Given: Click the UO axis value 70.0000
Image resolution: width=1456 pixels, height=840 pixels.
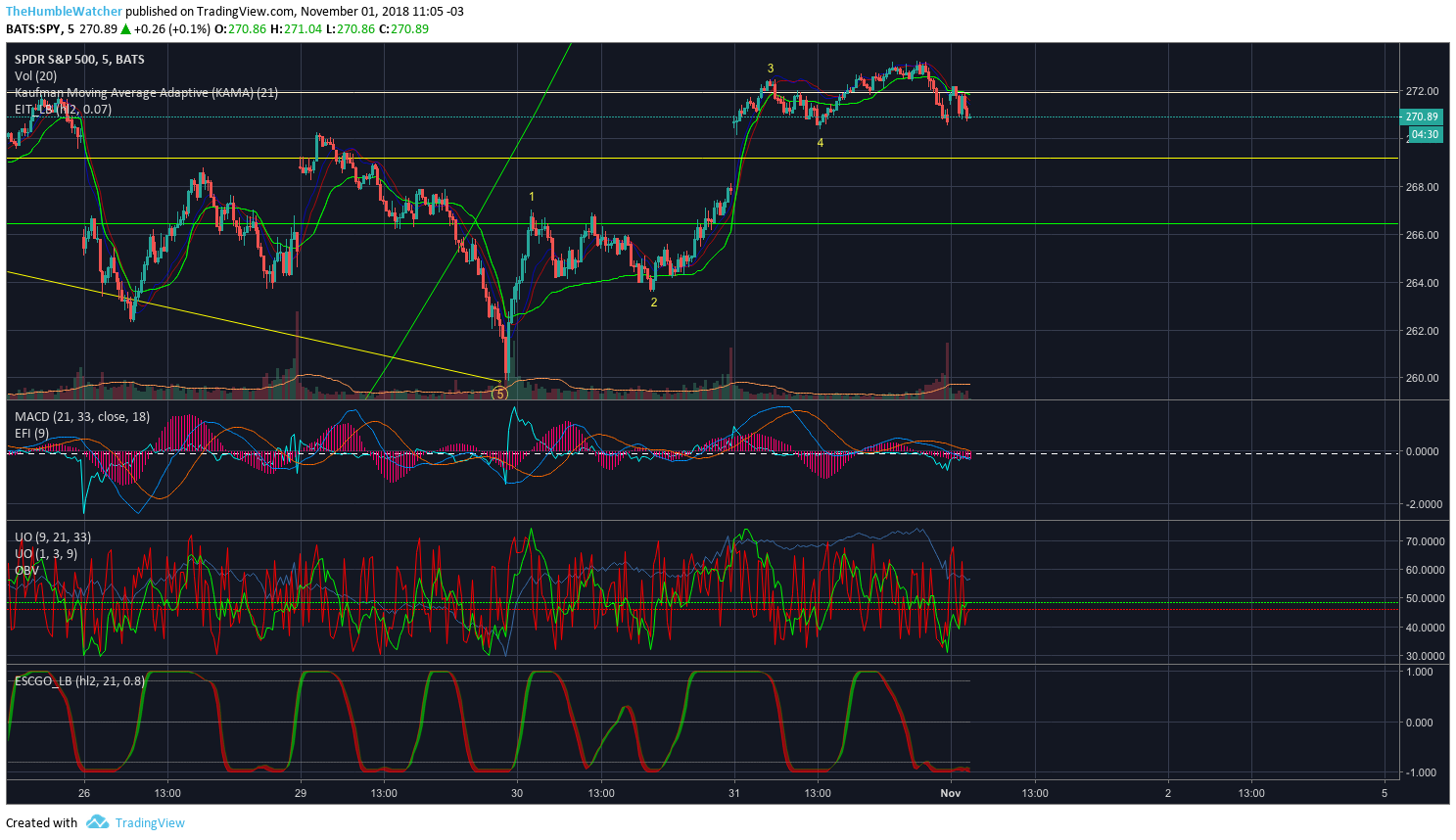Looking at the screenshot, I should [1425, 541].
